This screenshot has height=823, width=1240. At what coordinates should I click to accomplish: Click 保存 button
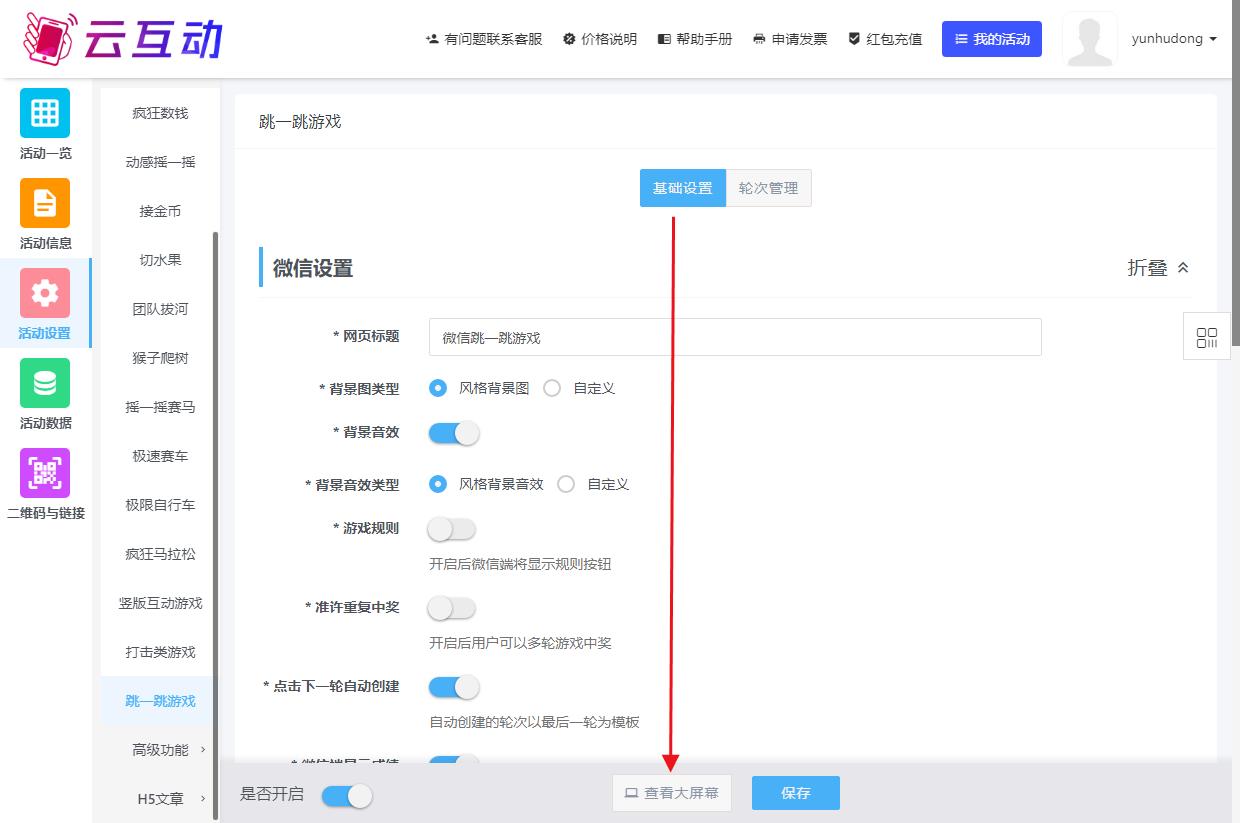tap(796, 793)
